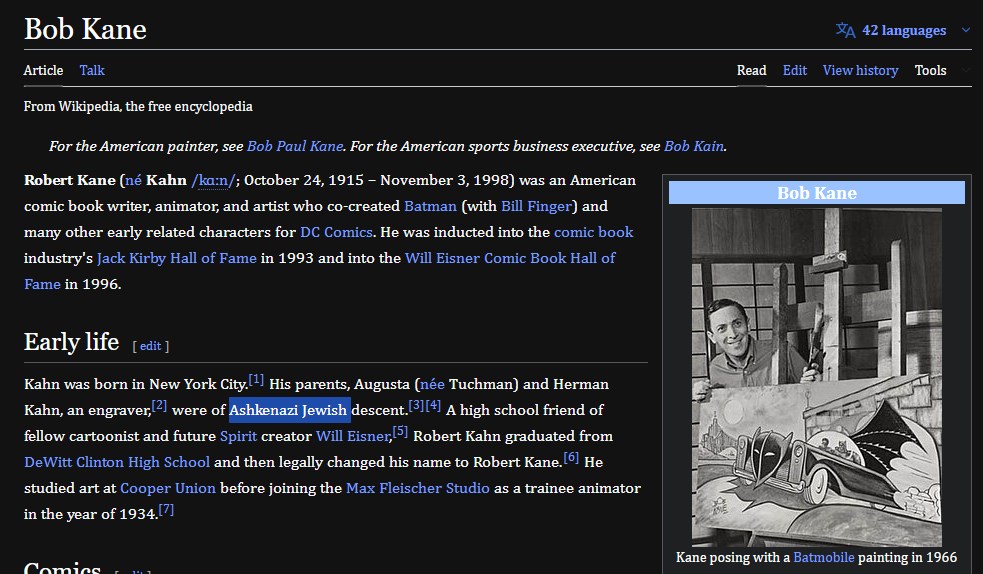Open the Tools menu
Screen dimensions: 983x574
pyautogui.click(x=930, y=70)
